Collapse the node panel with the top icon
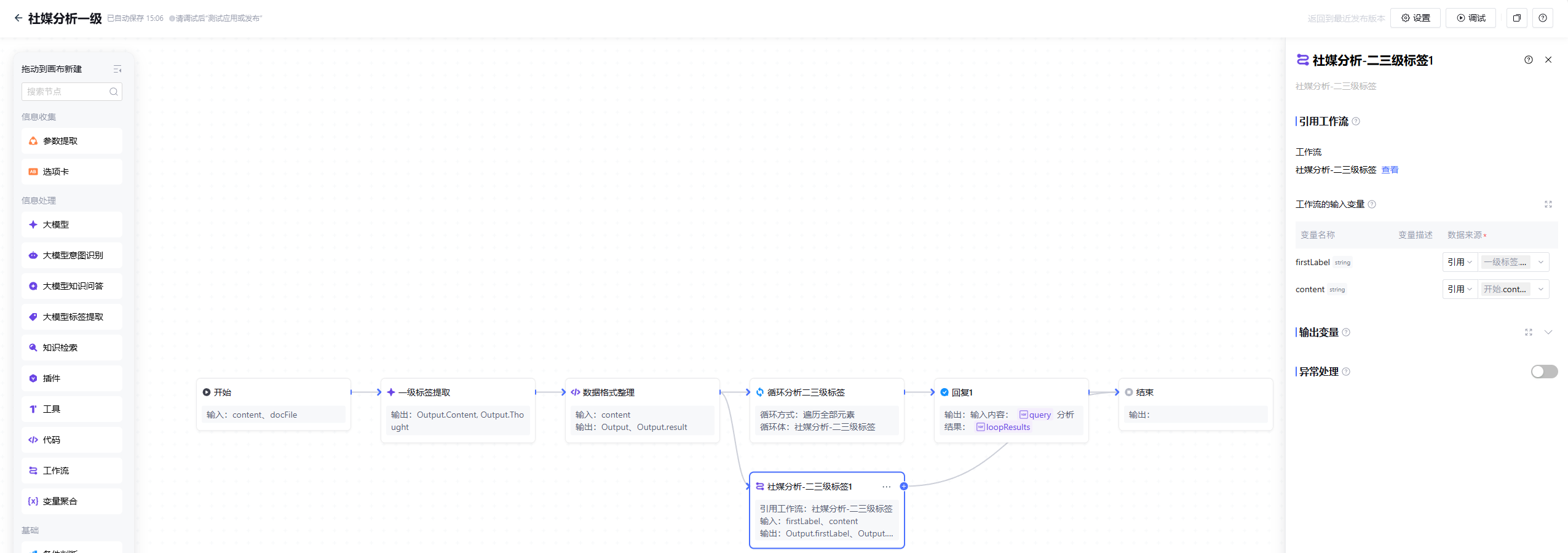 click(117, 69)
